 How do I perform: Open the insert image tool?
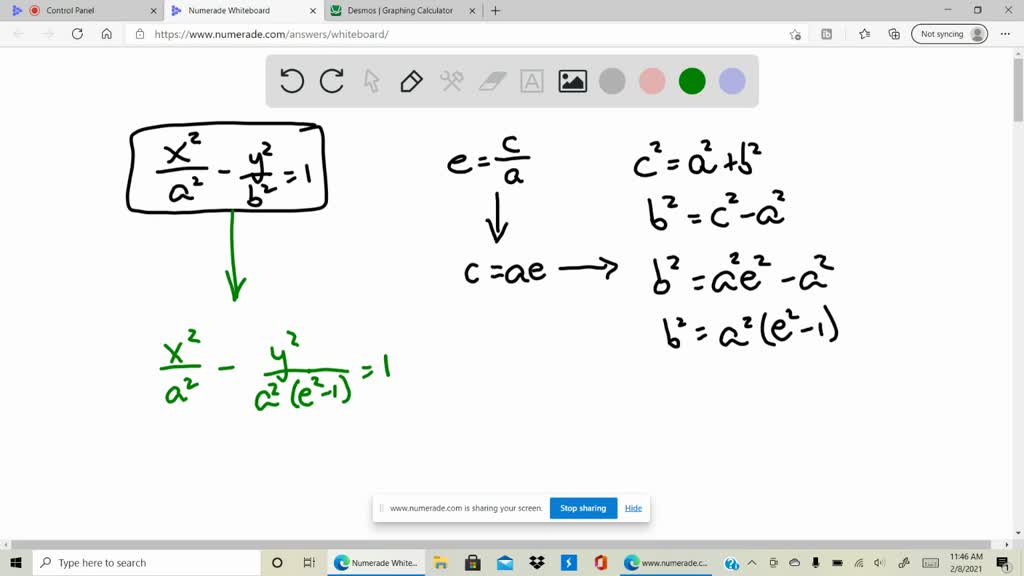pos(573,81)
